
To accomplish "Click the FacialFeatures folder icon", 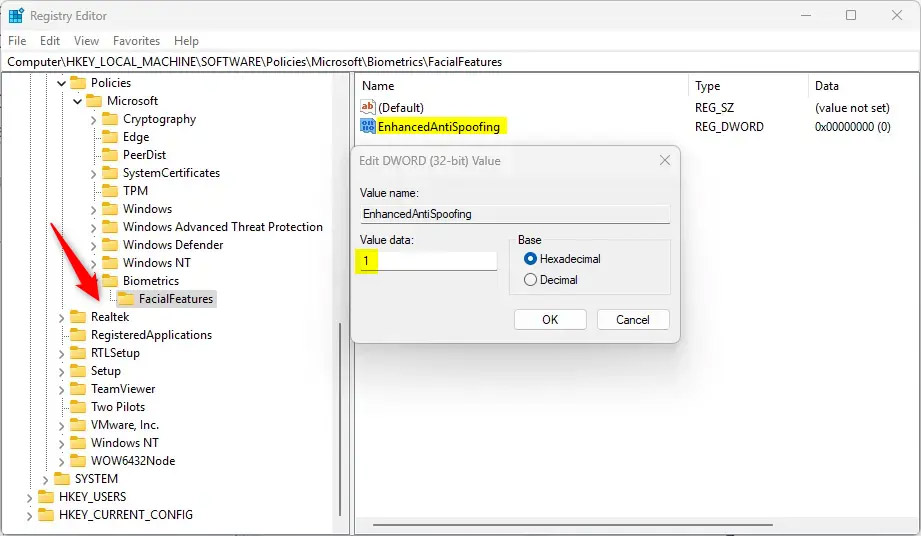I will 126,299.
